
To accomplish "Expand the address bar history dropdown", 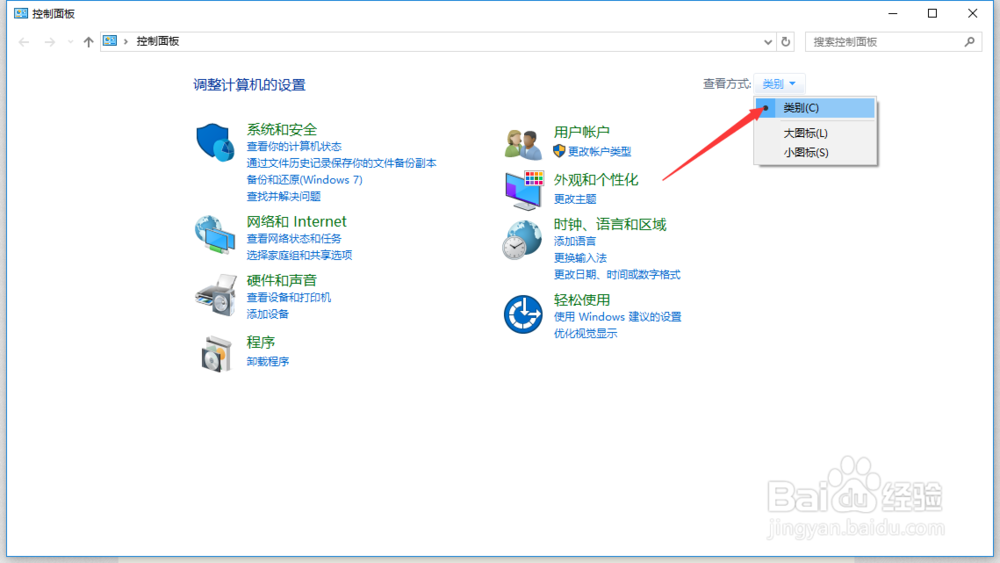I will tap(768, 41).
